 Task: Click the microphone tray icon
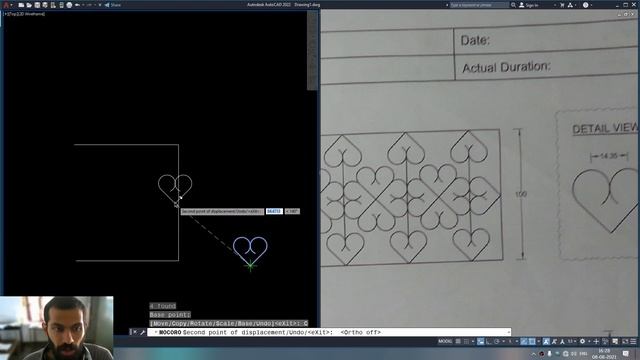(x=549, y=353)
